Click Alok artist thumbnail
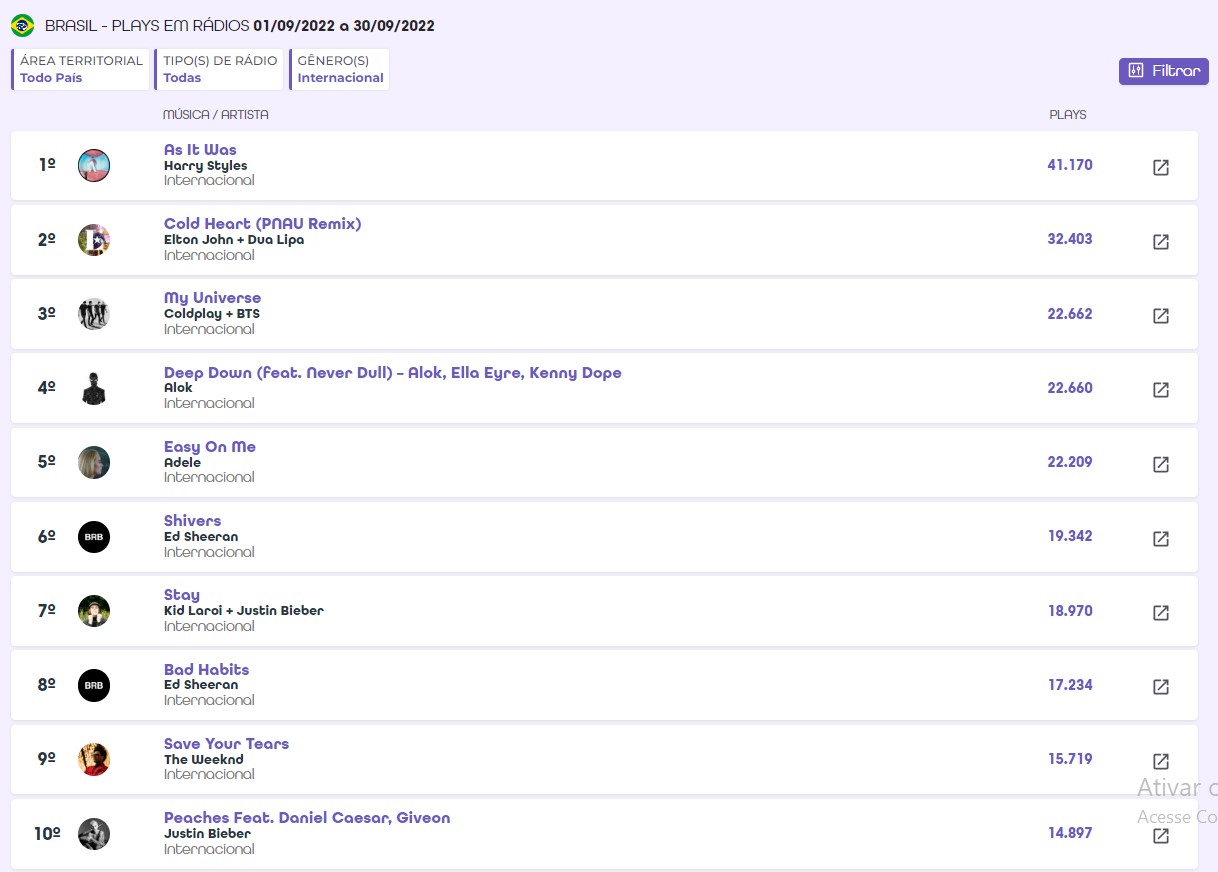 [94, 388]
